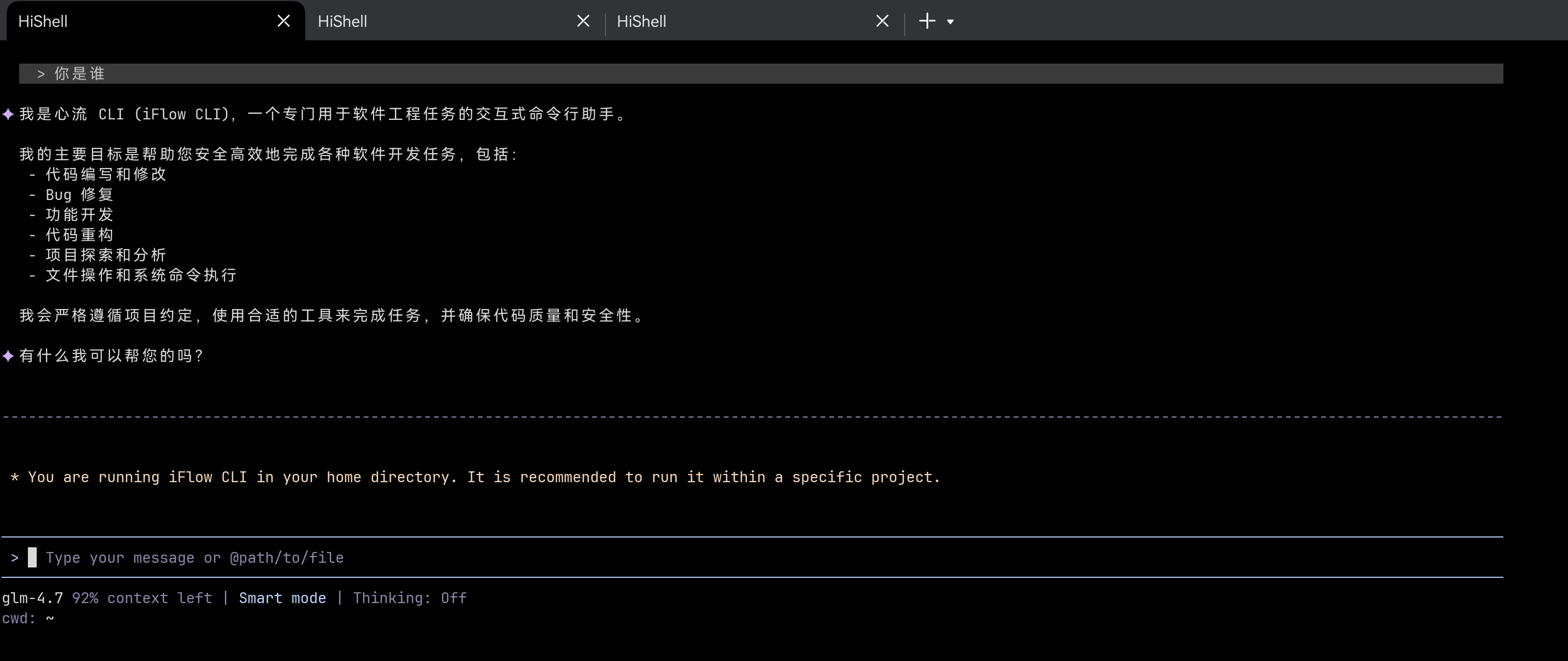Click the '你是谁' user prompt line
This screenshot has height=661, width=1568.
pos(79,74)
